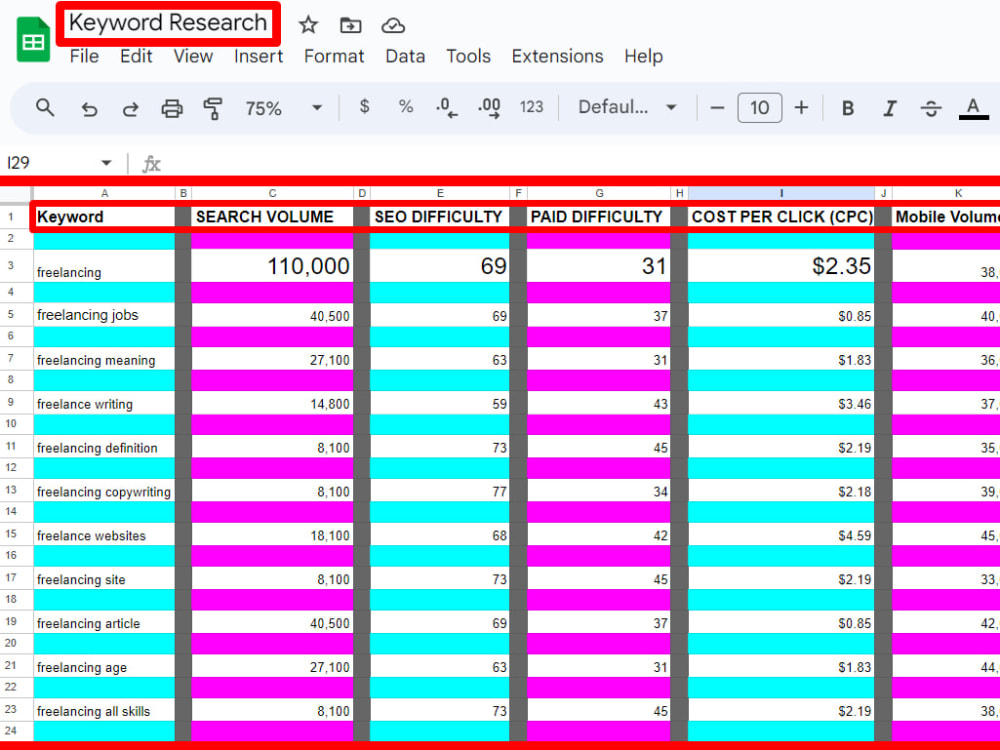Viewport: 1000px width, 750px height.
Task: Open the Help menu
Action: 643,56
